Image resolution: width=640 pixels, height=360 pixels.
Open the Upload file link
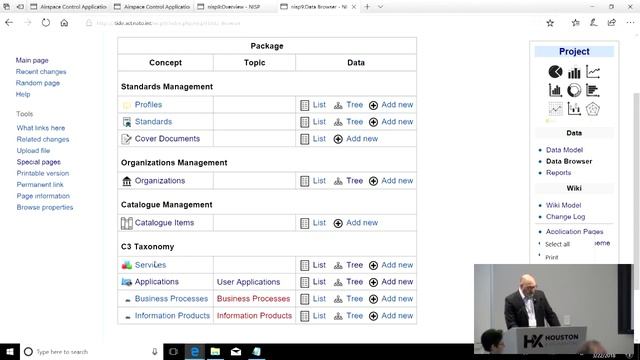tap(33, 151)
